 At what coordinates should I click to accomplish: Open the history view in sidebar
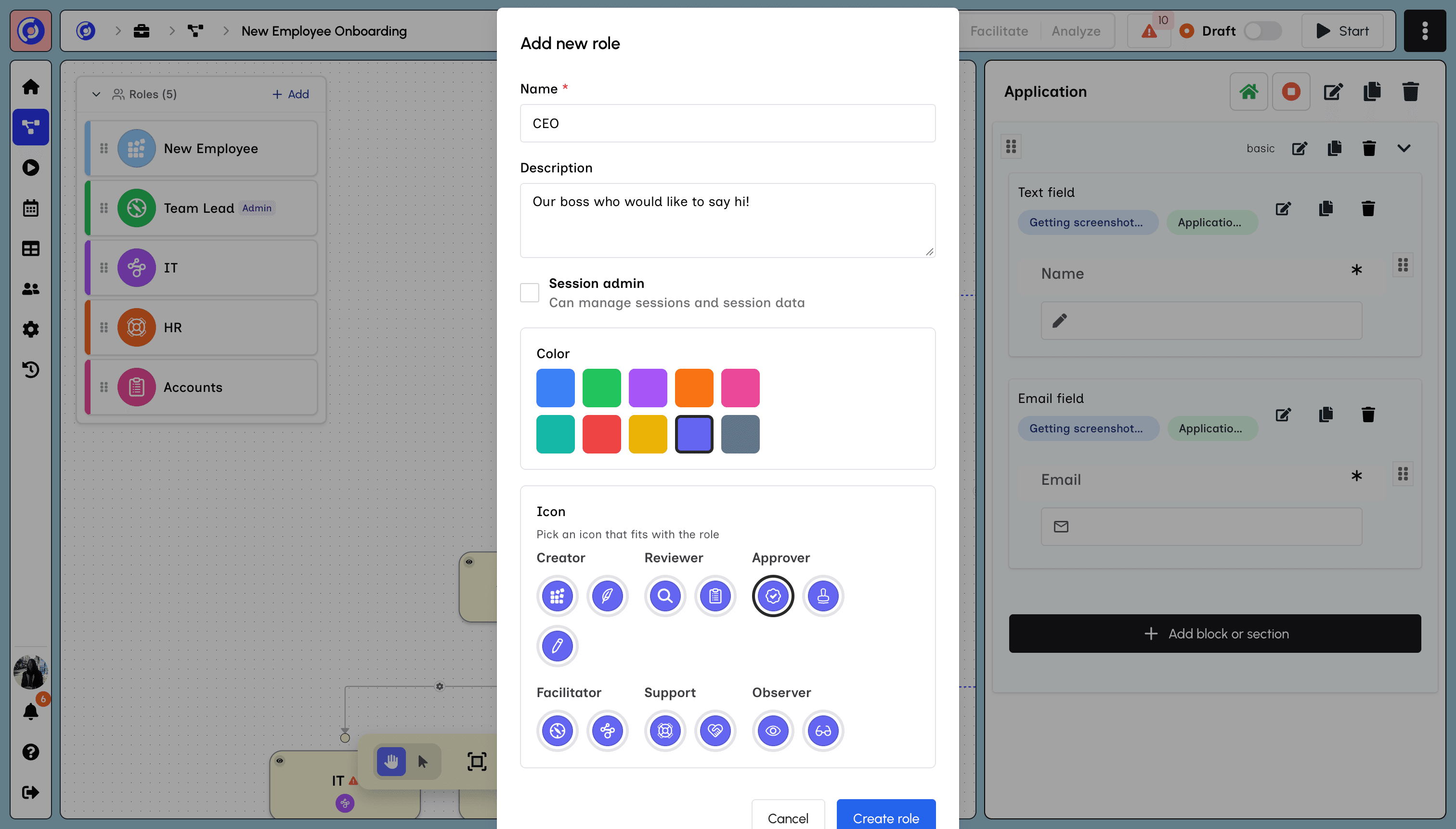pyautogui.click(x=31, y=370)
